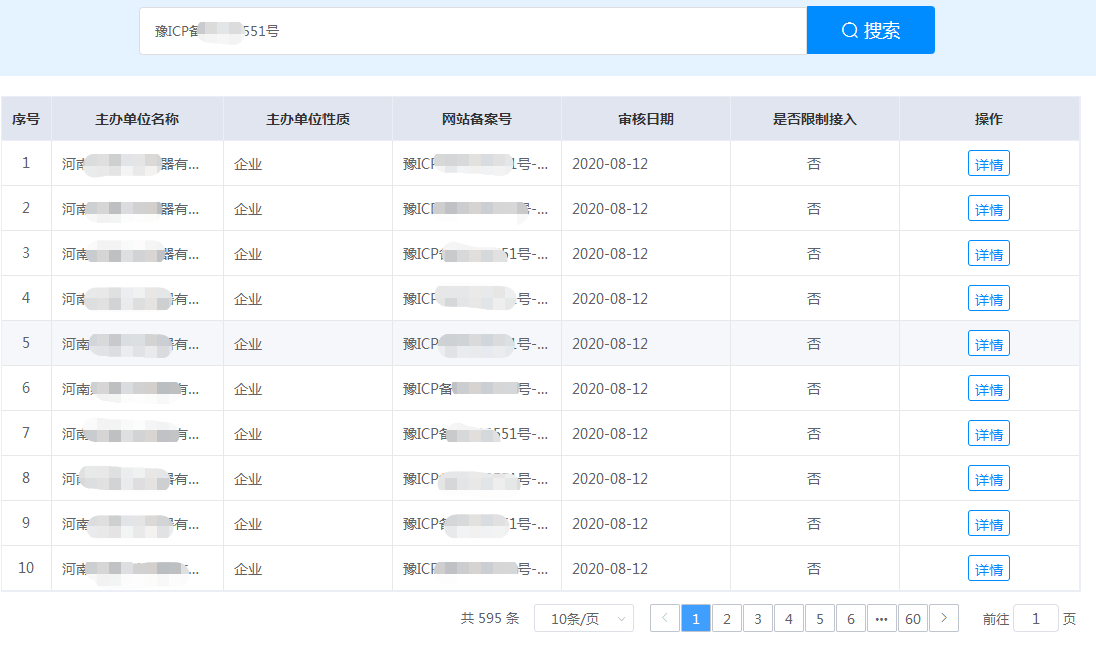Open the 10条/页 page size dropdown
Viewport: 1096px width, 648px height.
click(x=583, y=618)
